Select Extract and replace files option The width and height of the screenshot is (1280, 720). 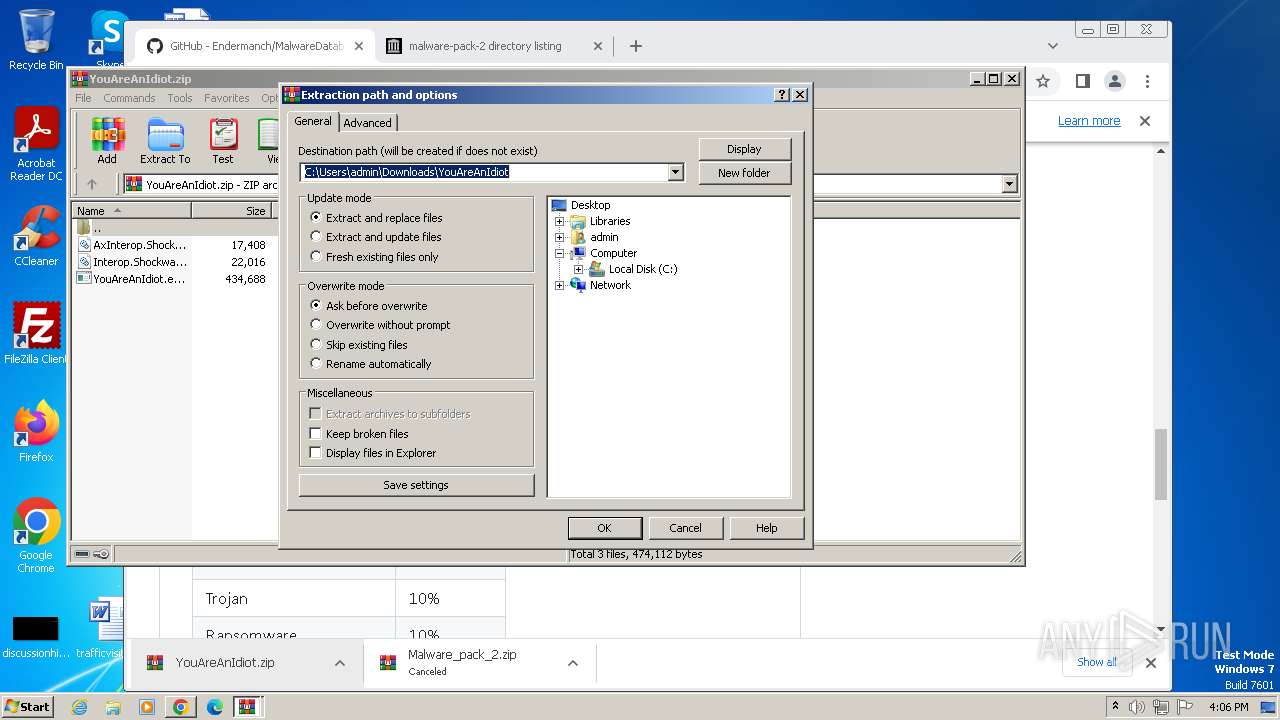coord(376,217)
